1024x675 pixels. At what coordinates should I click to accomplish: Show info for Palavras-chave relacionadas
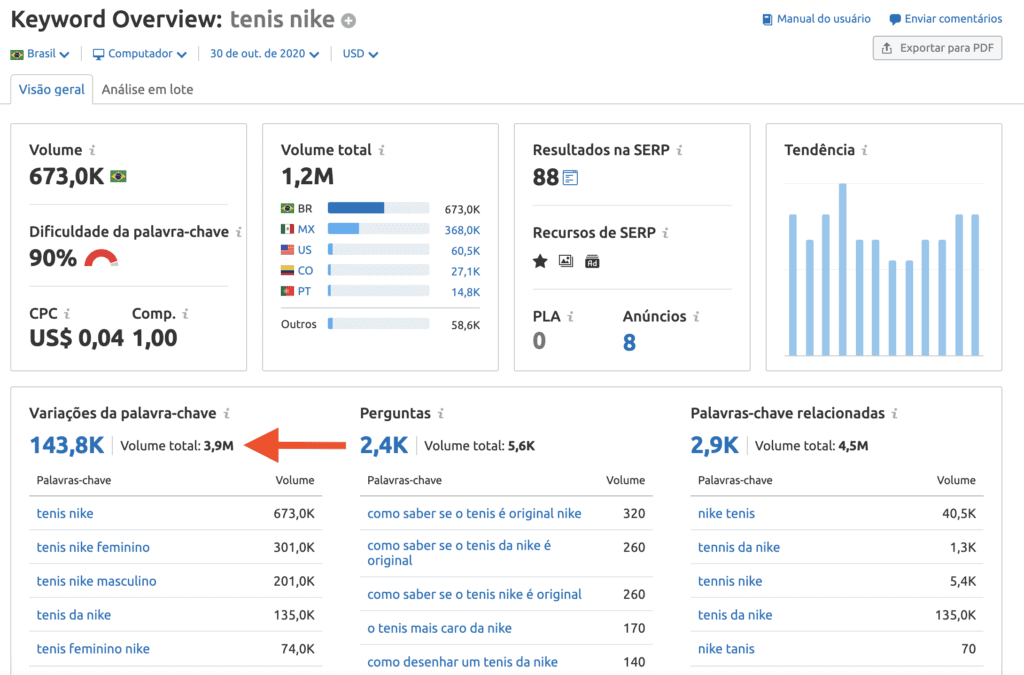pyautogui.click(x=895, y=414)
